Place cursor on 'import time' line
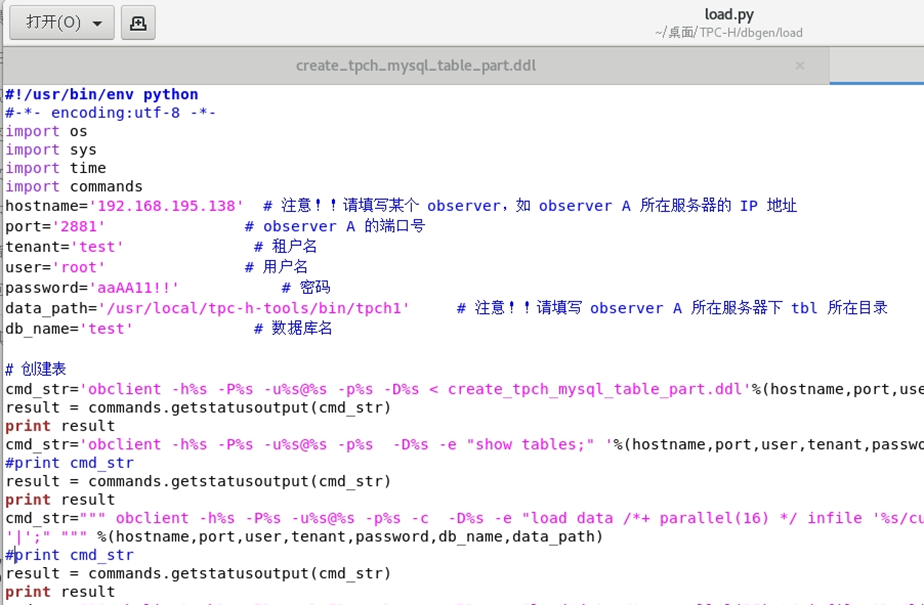Screen dimensions: 924x605 click(x=56, y=168)
